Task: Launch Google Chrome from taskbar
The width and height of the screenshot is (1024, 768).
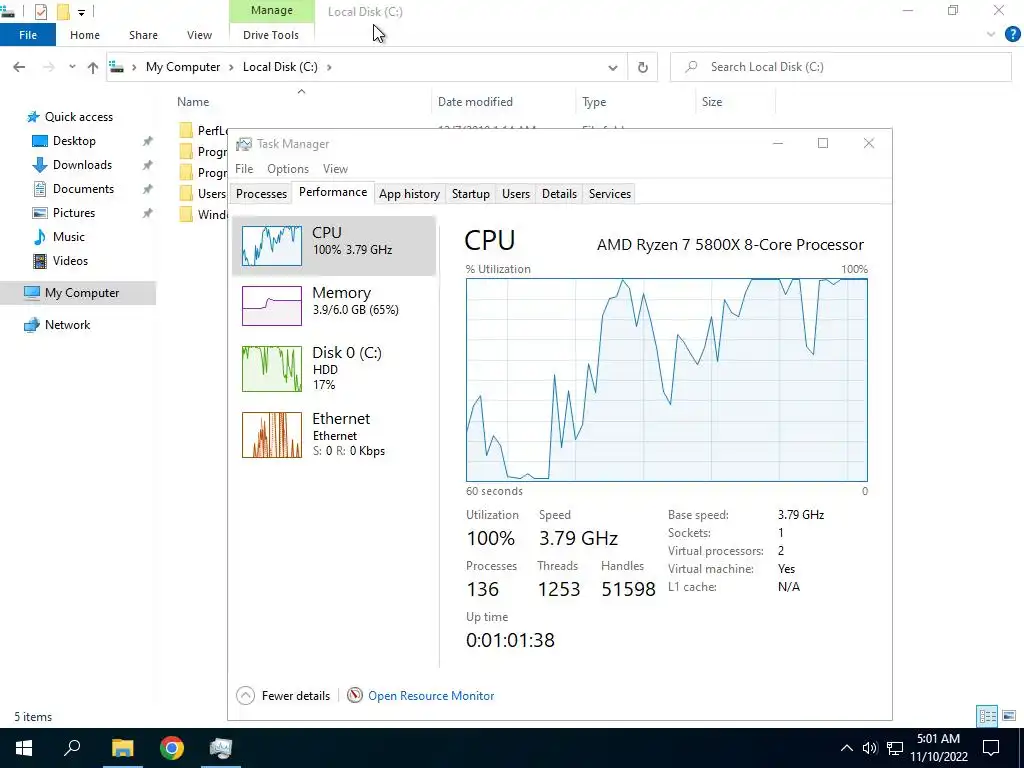Action: (x=172, y=748)
